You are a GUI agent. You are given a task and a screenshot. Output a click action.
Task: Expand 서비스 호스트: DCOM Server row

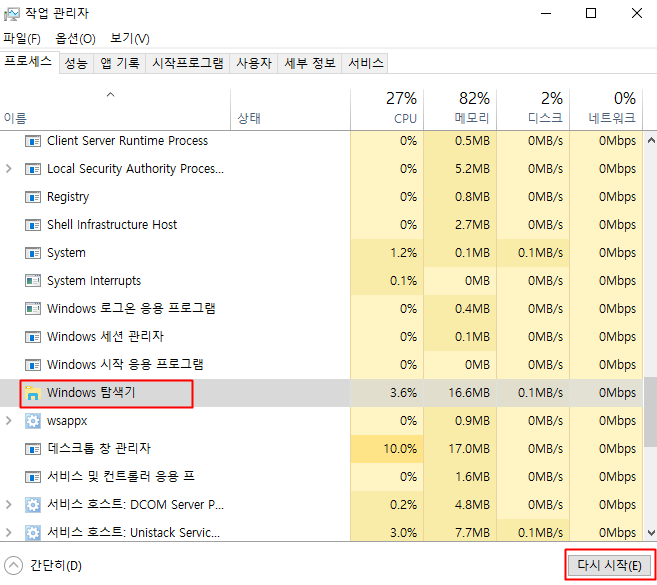pyautogui.click(x=8, y=505)
